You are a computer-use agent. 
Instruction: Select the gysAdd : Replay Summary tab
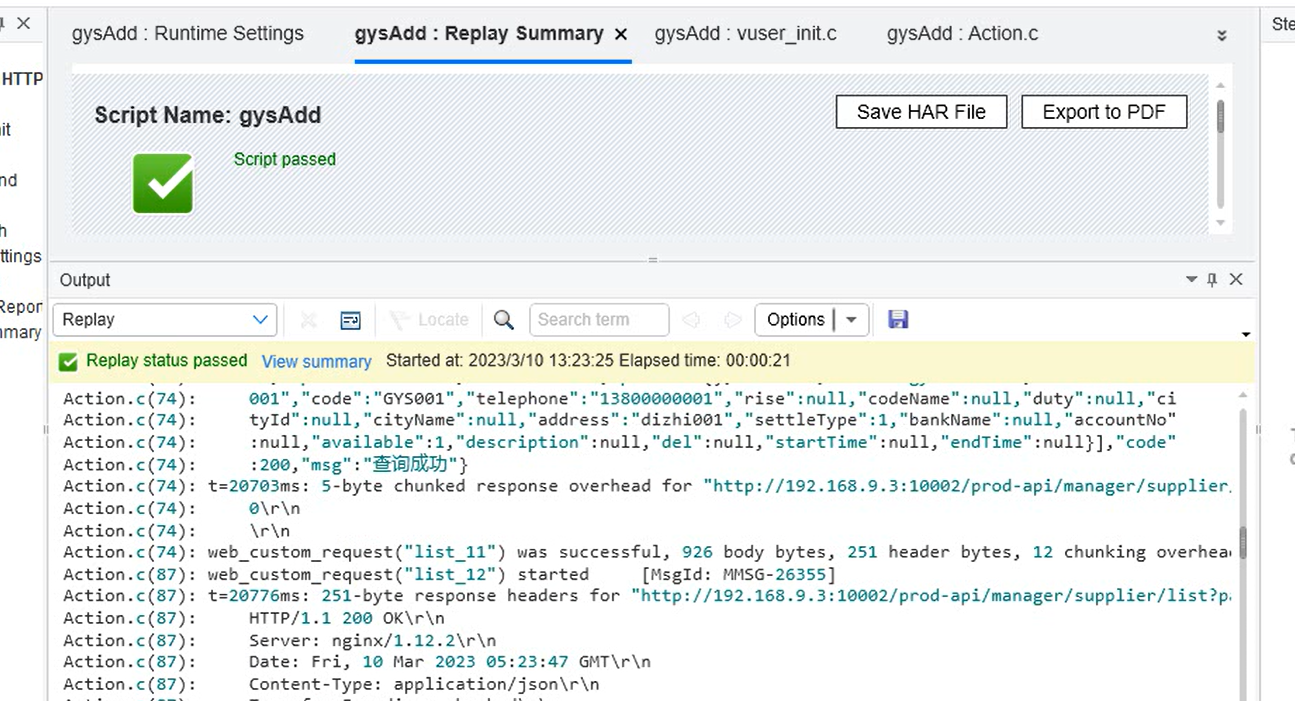tap(478, 33)
